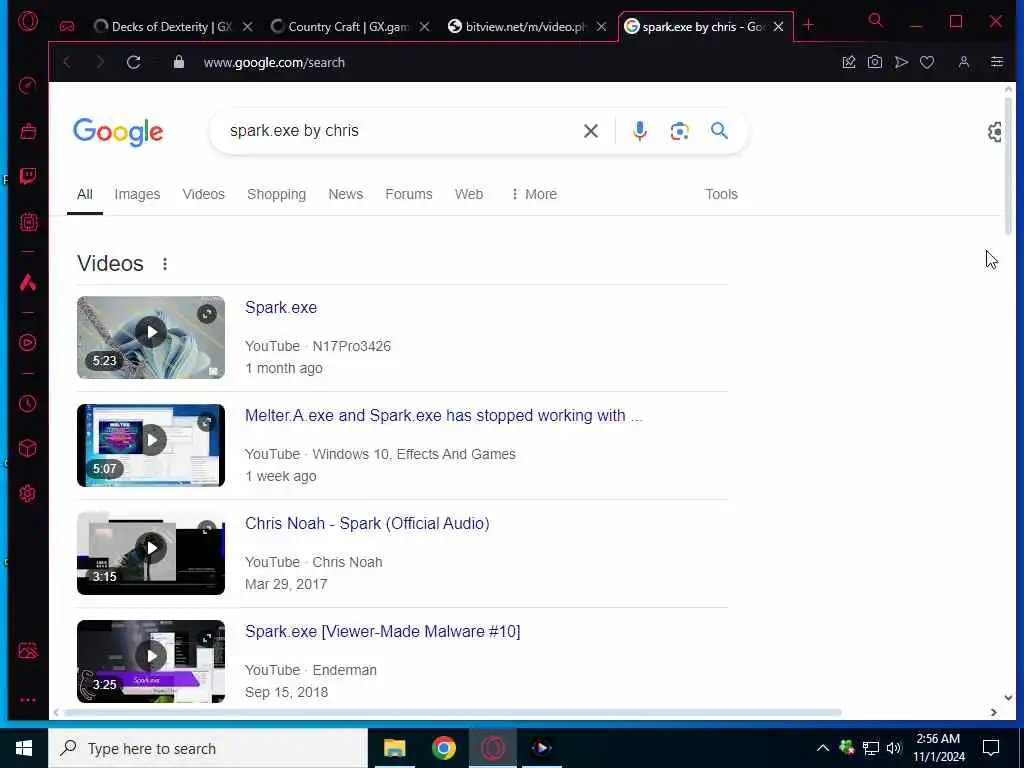Search by image with Google Lens
The image size is (1024, 768).
click(680, 131)
